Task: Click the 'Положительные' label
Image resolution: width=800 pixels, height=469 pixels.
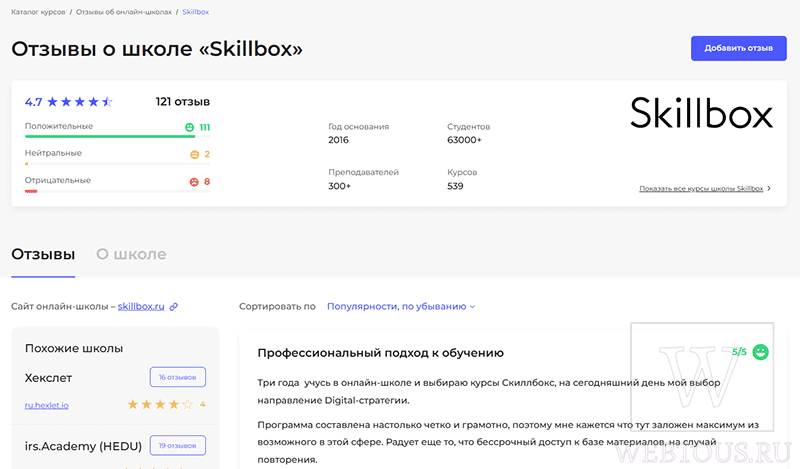Action: (x=59, y=126)
